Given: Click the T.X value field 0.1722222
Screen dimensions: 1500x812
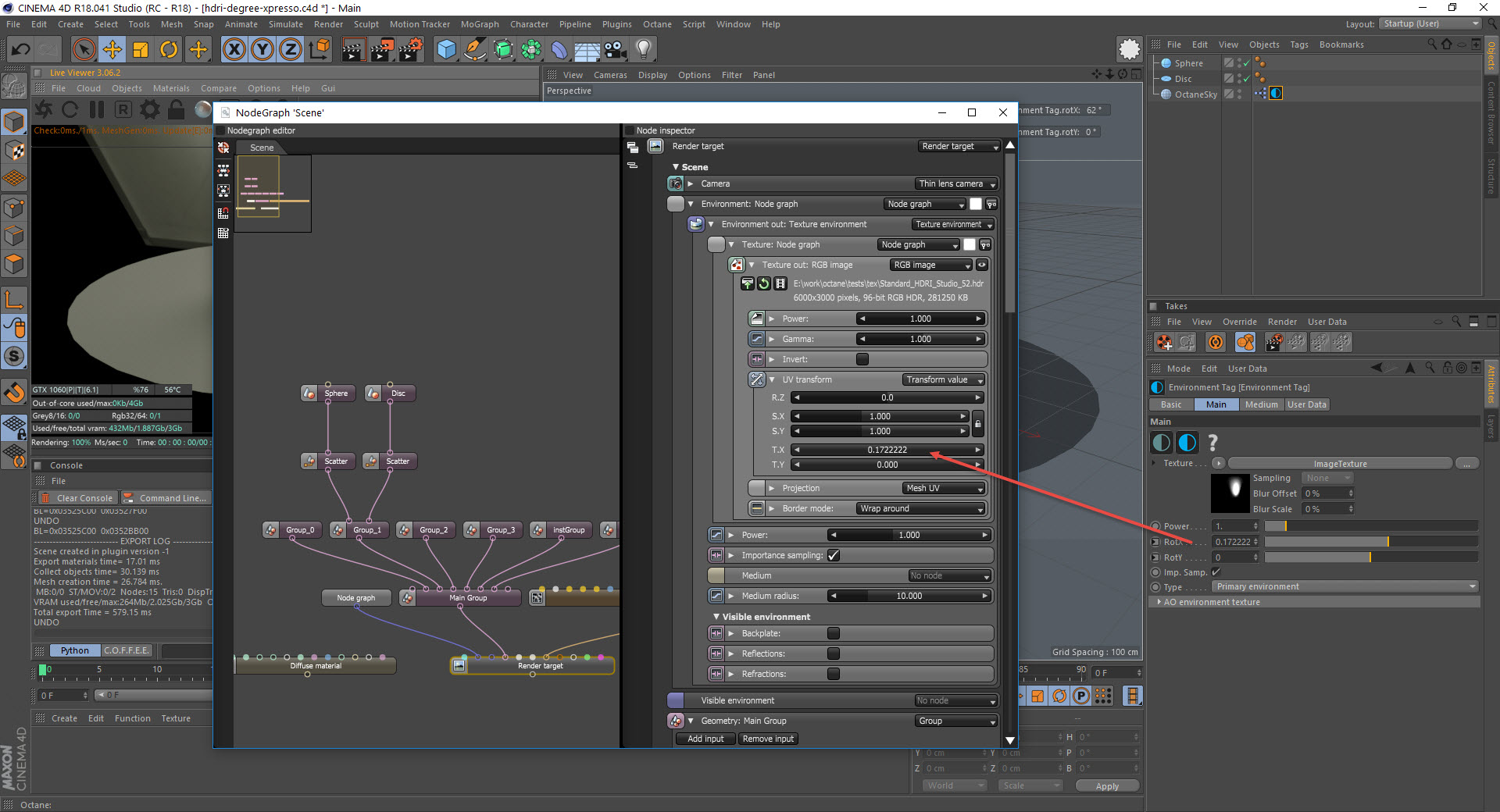Looking at the screenshot, I should (887, 450).
